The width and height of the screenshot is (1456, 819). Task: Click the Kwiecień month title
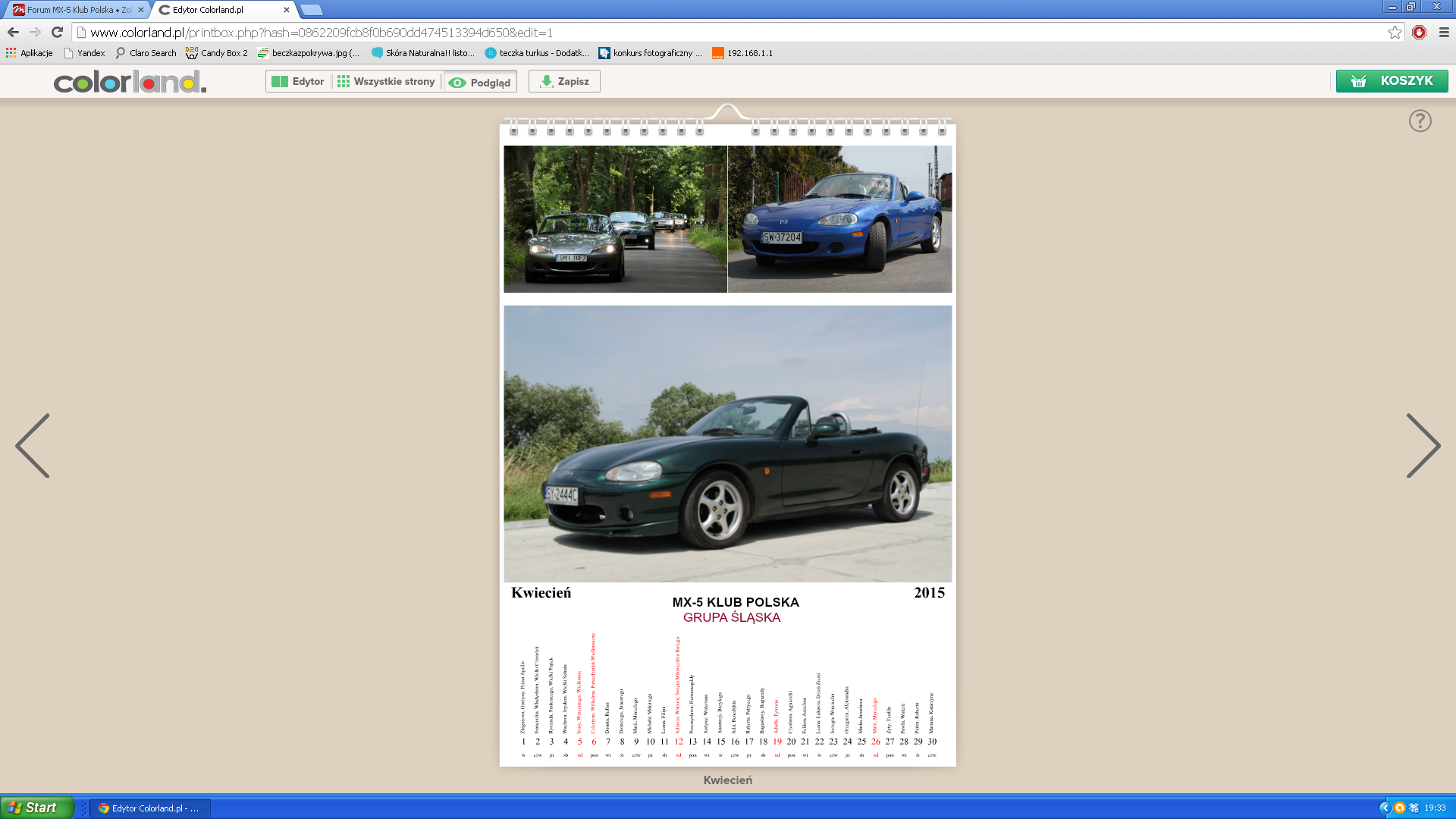pyautogui.click(x=541, y=593)
